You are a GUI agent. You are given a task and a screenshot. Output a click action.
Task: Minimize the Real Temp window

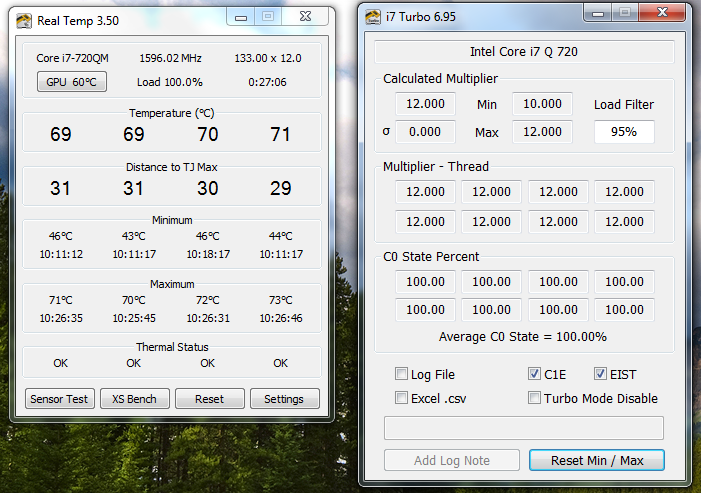[x=241, y=17]
